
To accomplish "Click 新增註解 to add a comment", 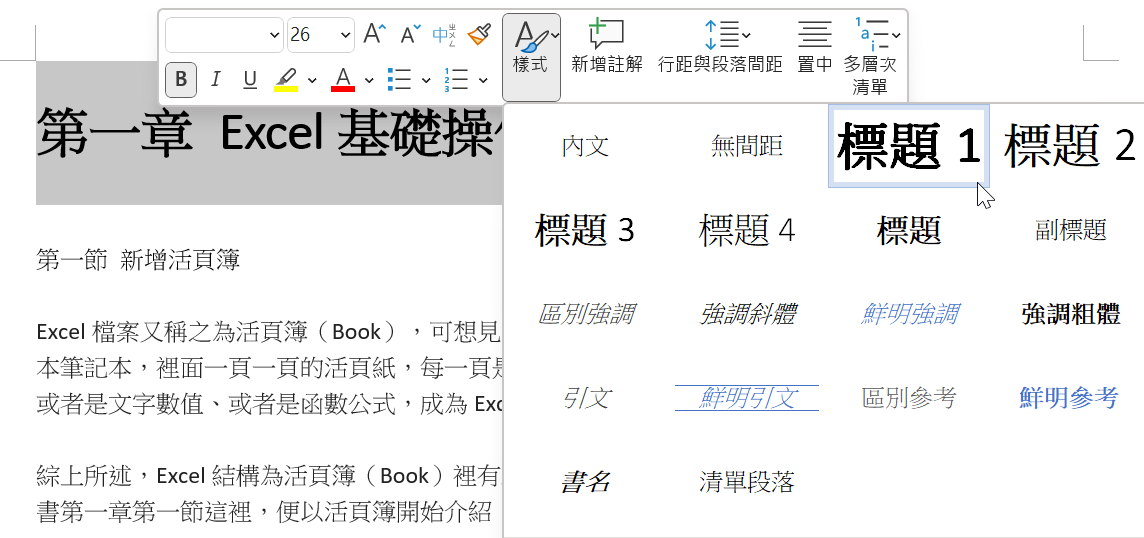I will 607,47.
